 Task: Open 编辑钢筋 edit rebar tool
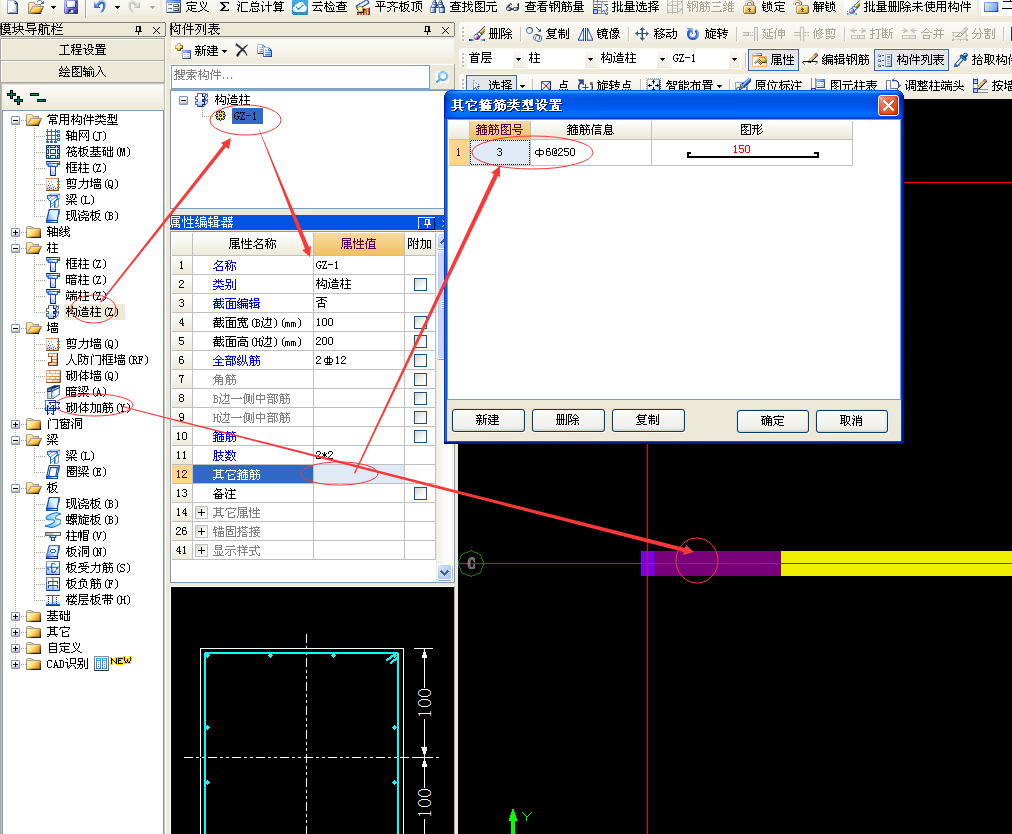click(x=836, y=59)
